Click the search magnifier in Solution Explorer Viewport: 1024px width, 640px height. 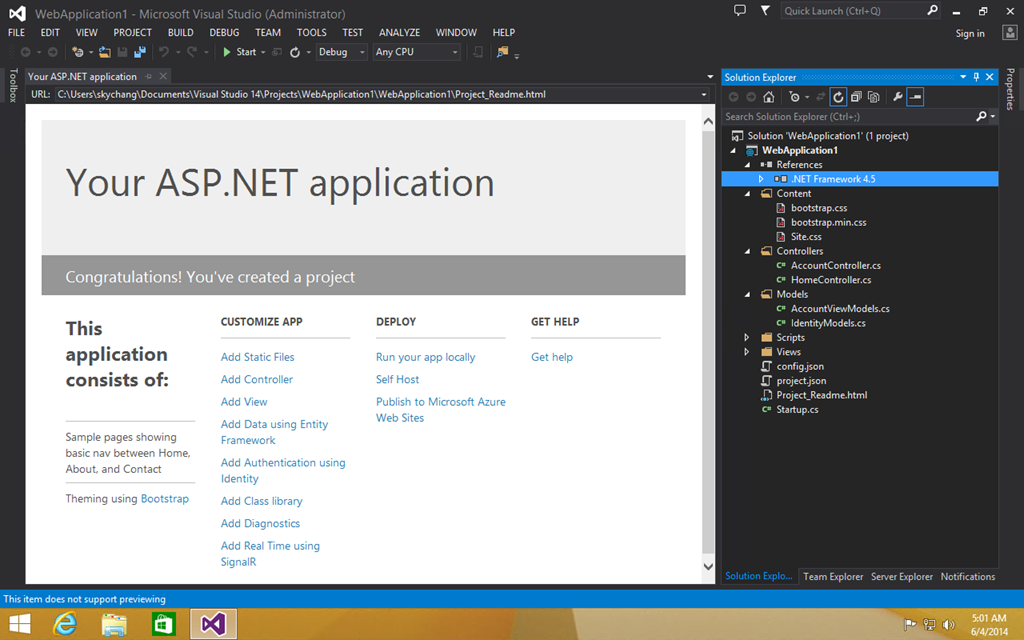click(981, 116)
